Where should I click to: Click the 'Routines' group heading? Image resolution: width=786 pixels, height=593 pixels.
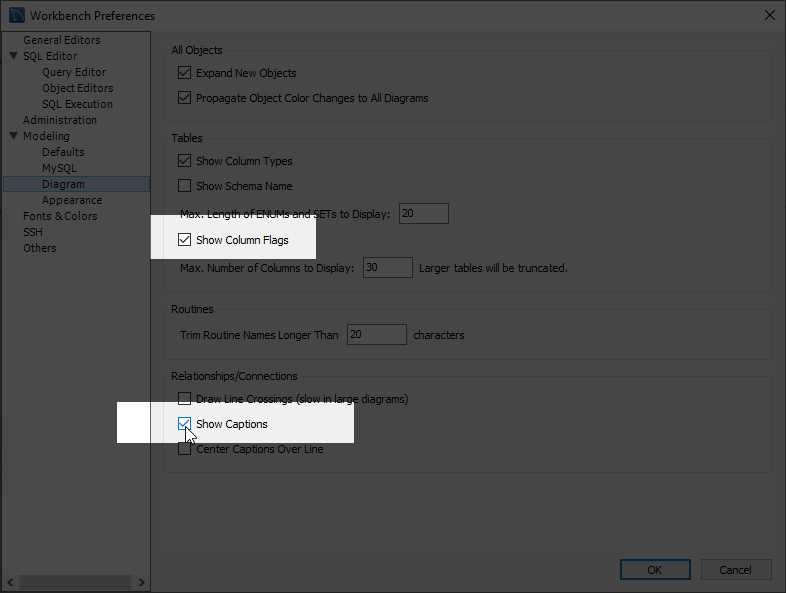coord(192,309)
